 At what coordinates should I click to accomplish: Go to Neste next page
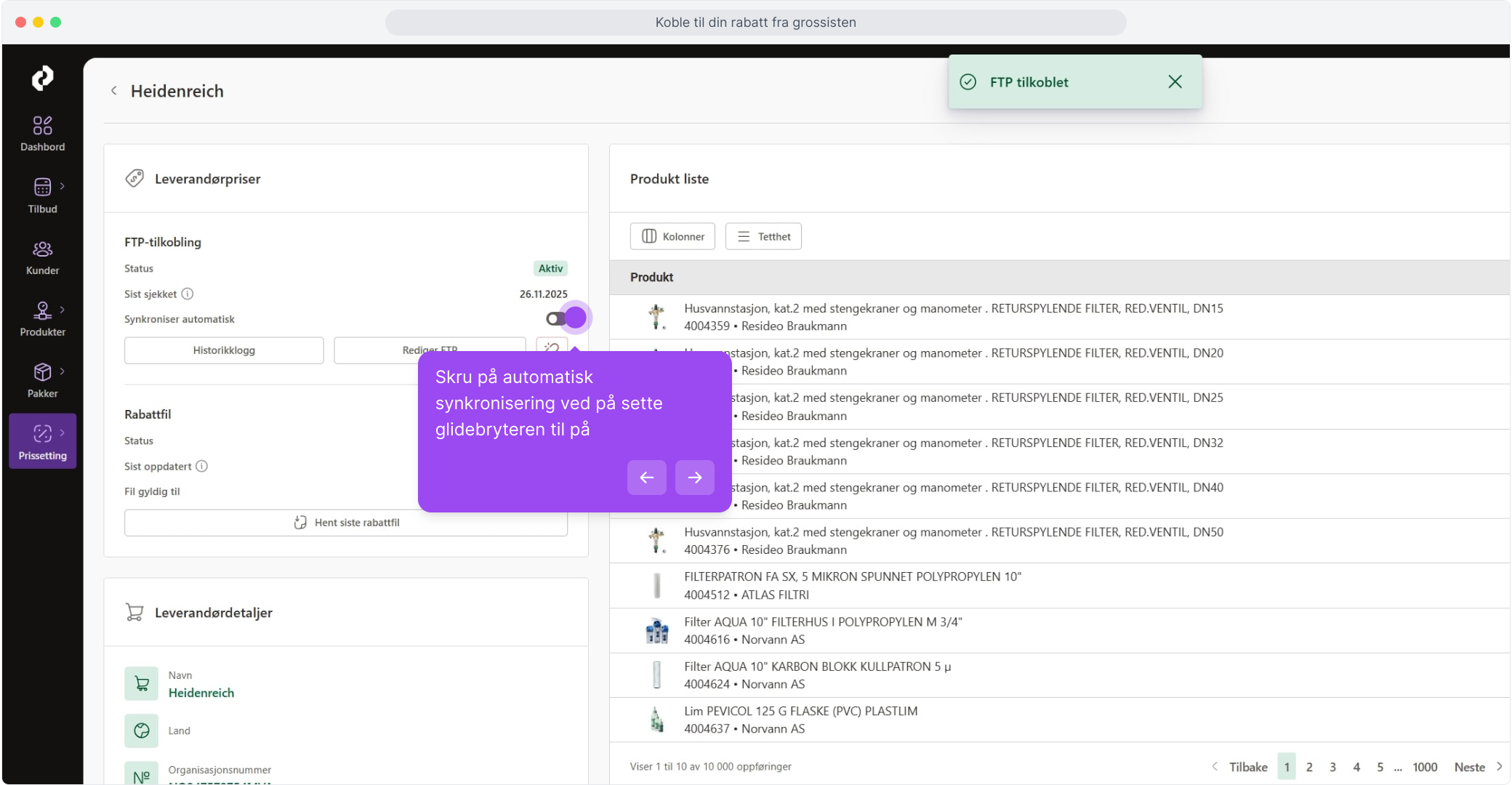click(1478, 767)
